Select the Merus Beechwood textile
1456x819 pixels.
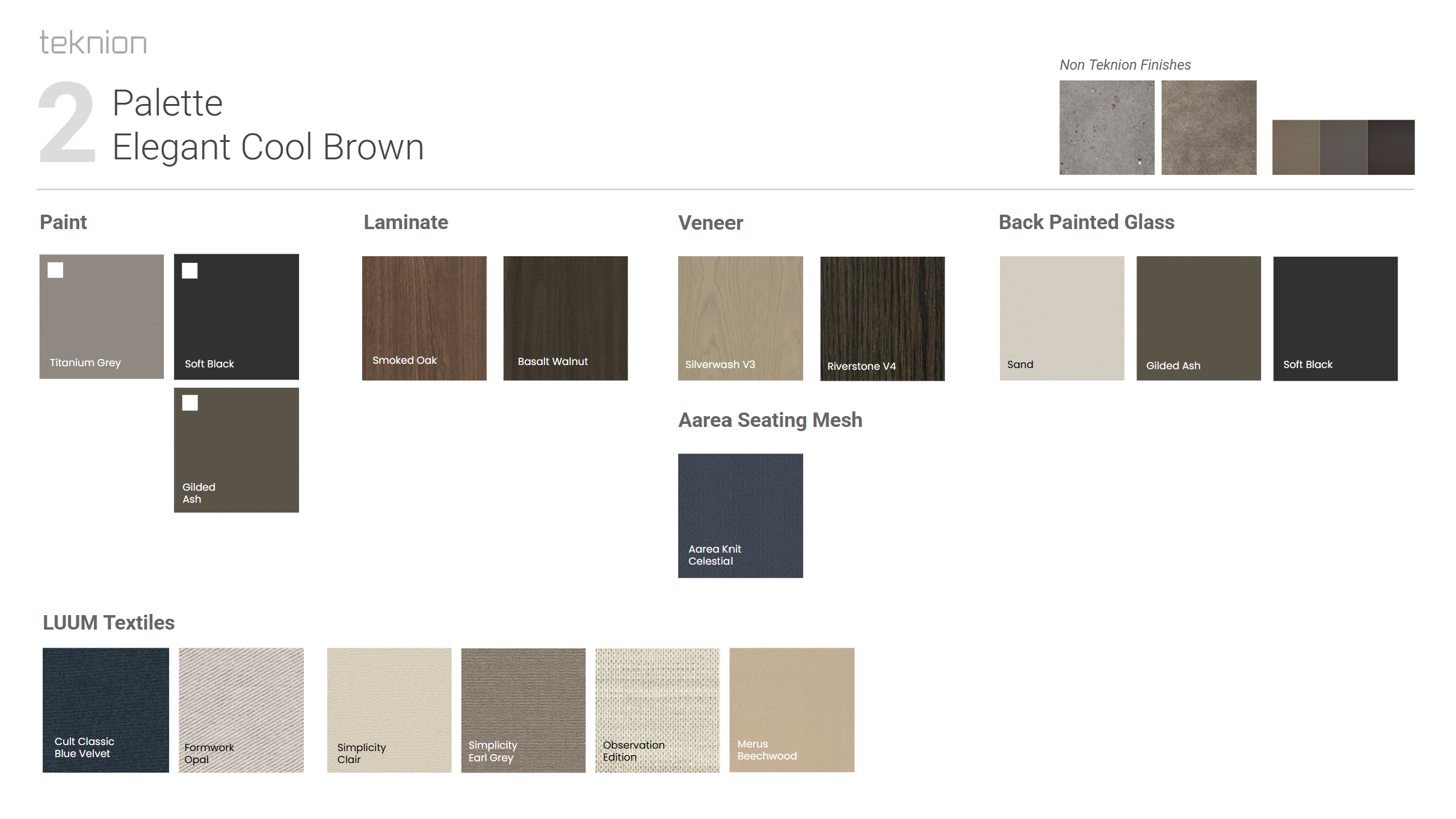pos(792,710)
